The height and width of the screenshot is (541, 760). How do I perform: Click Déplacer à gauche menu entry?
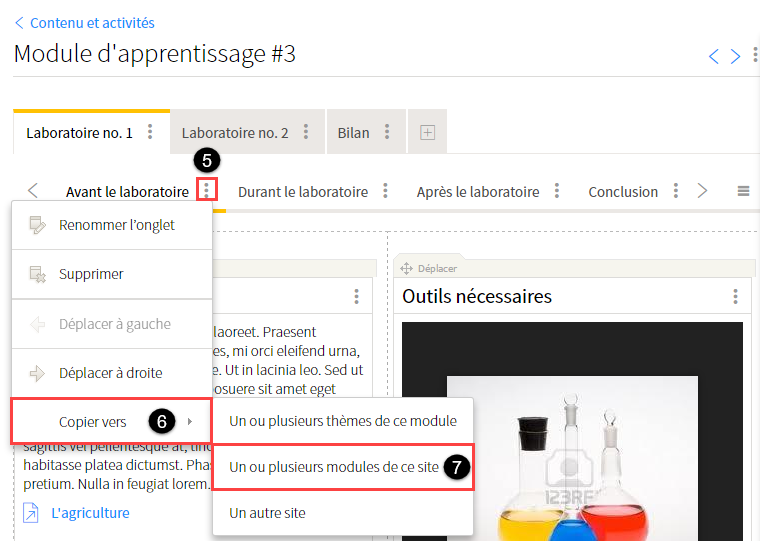tap(112, 324)
